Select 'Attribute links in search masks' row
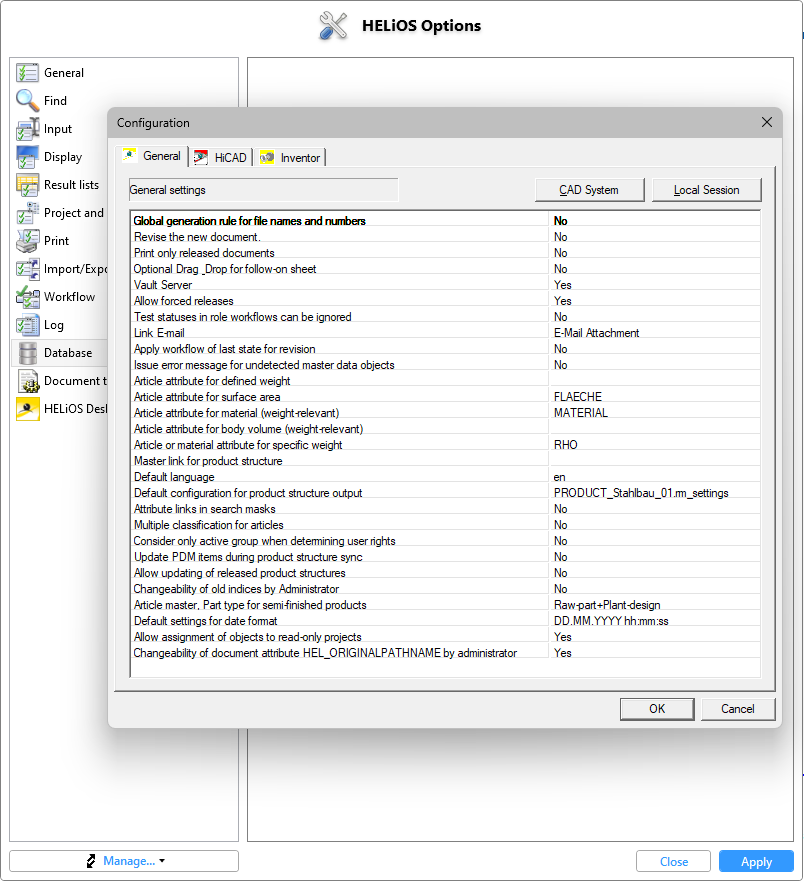This screenshot has width=804, height=882. [x=445, y=509]
